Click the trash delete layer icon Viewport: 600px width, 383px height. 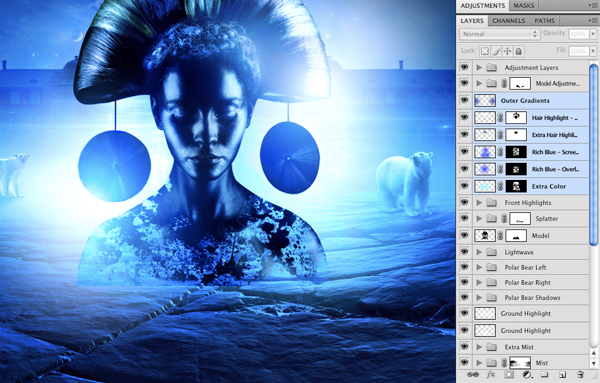pos(580,375)
